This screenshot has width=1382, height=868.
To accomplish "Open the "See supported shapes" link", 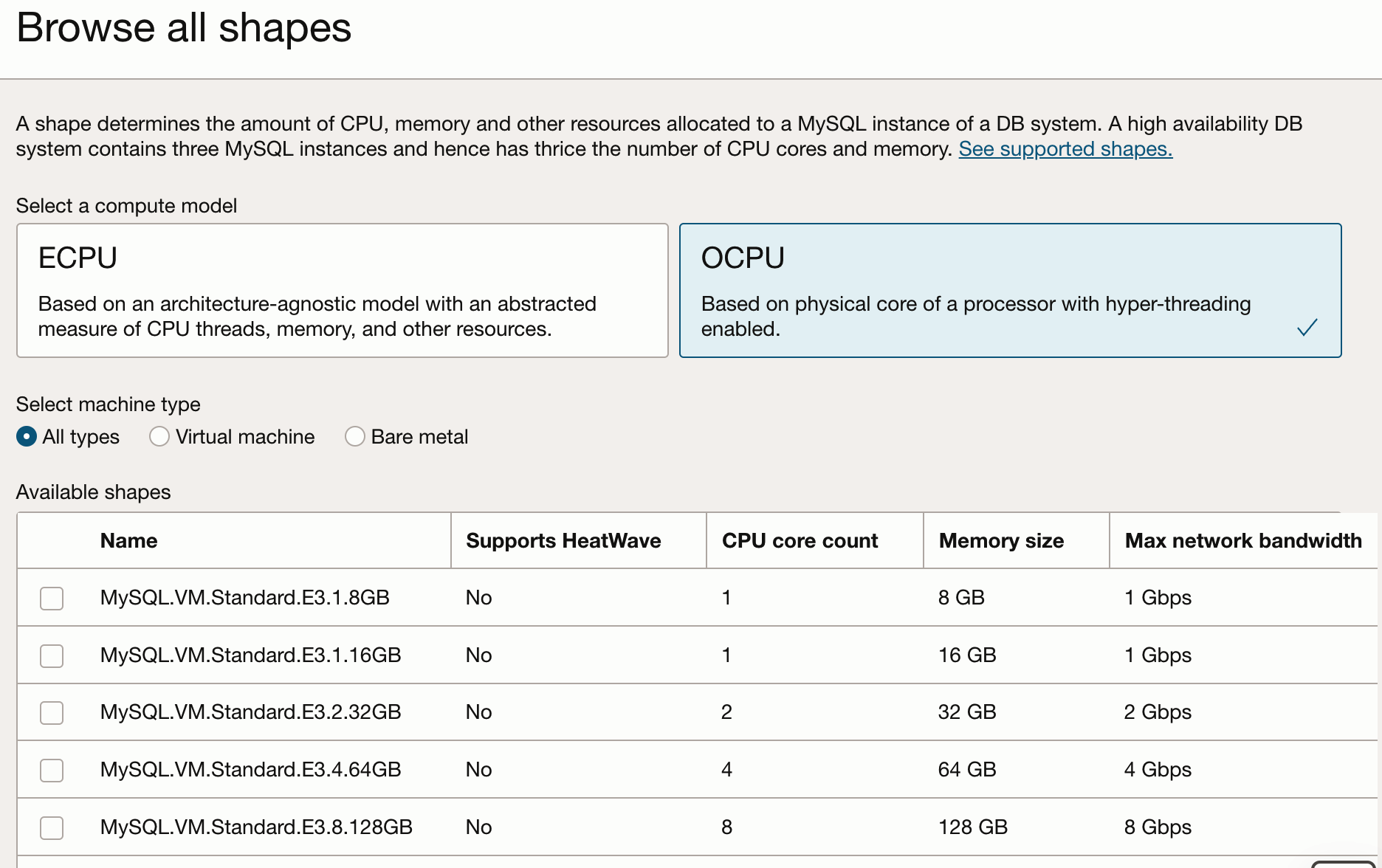I will click(1065, 148).
